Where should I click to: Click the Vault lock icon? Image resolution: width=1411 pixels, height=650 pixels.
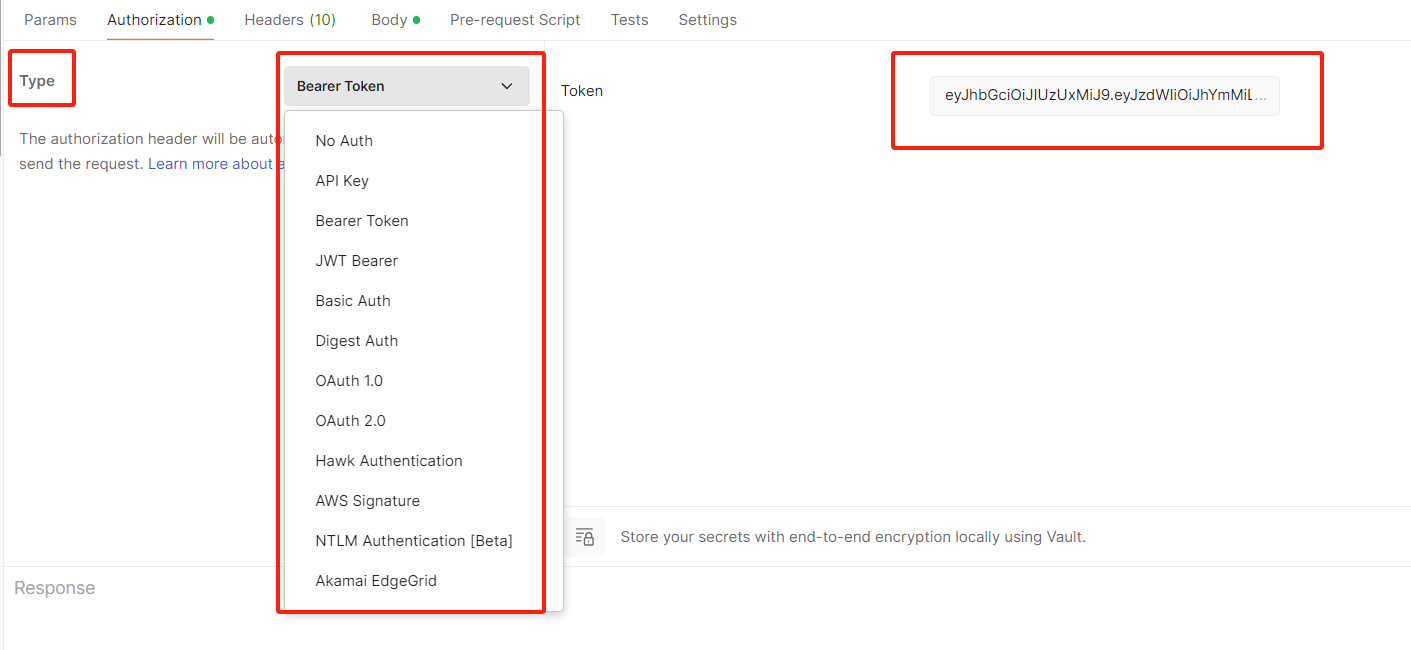[585, 537]
